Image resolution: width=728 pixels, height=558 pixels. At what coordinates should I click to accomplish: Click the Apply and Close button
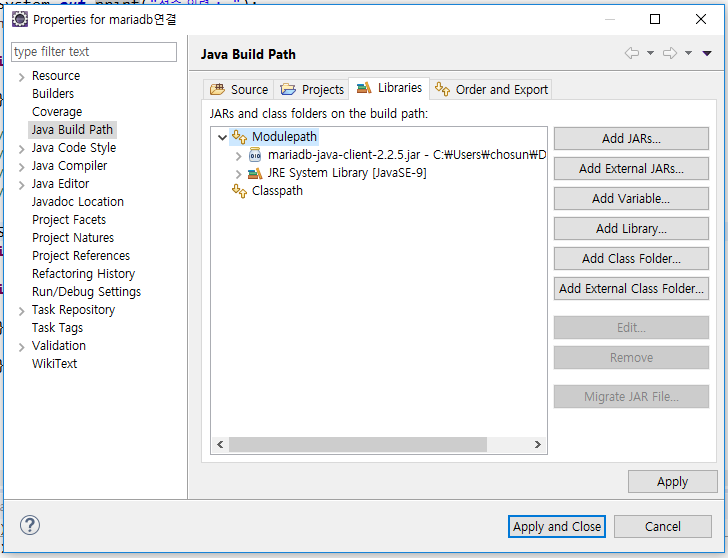557,526
